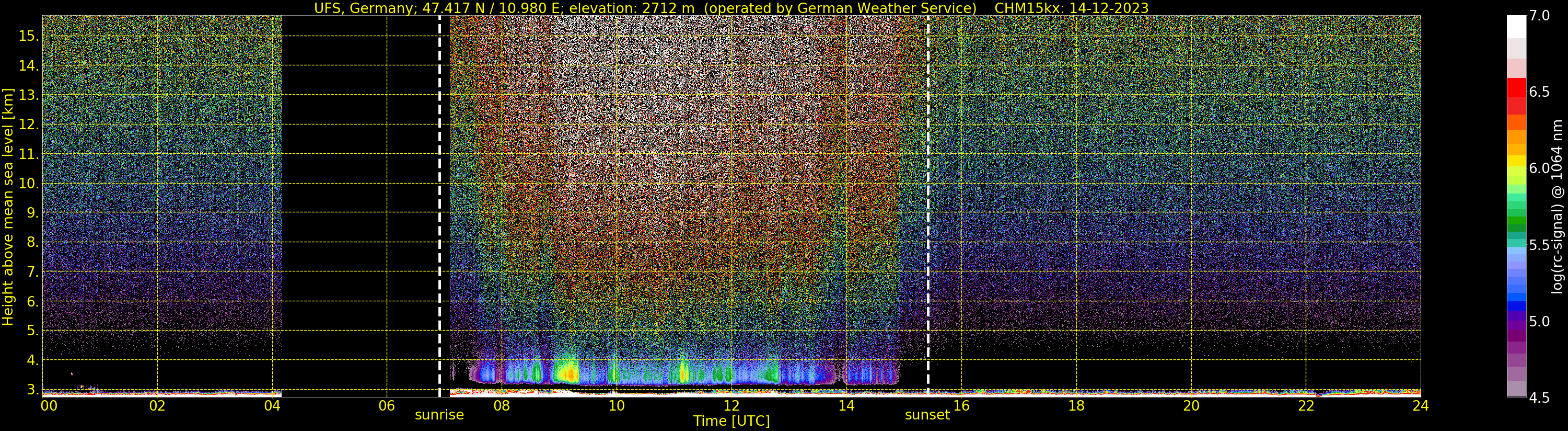Viewport: 1568px width, 431px height.
Task: Click the "00" time axis tick label
Action: [x=49, y=406]
